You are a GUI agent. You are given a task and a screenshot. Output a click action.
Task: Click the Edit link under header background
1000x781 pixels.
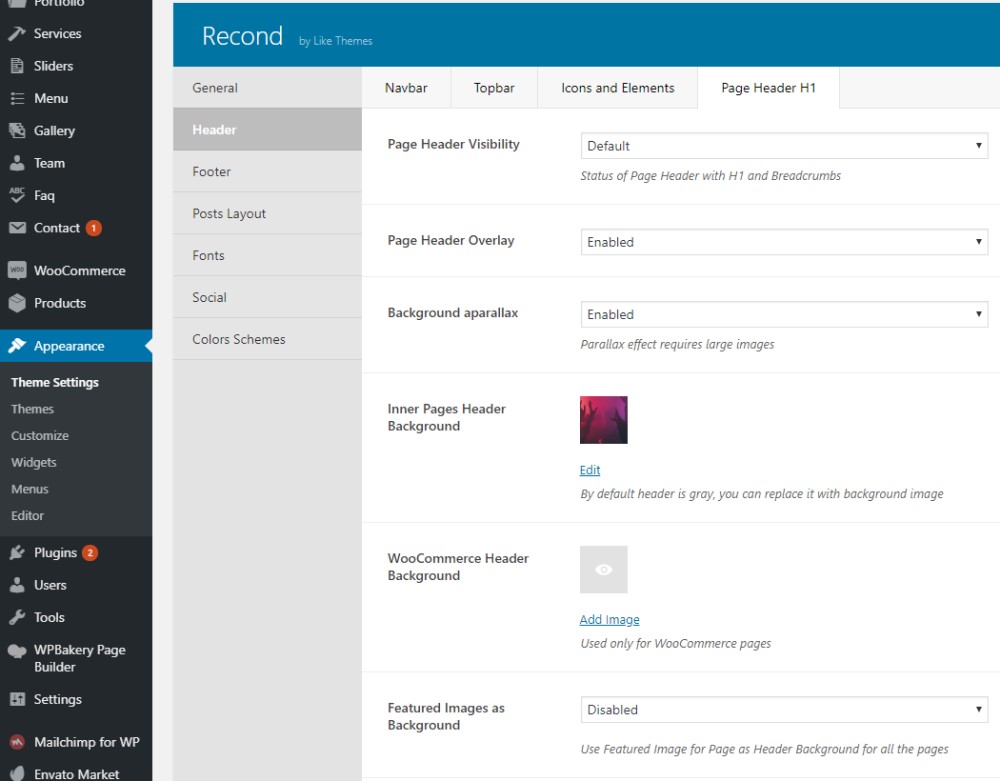point(590,470)
